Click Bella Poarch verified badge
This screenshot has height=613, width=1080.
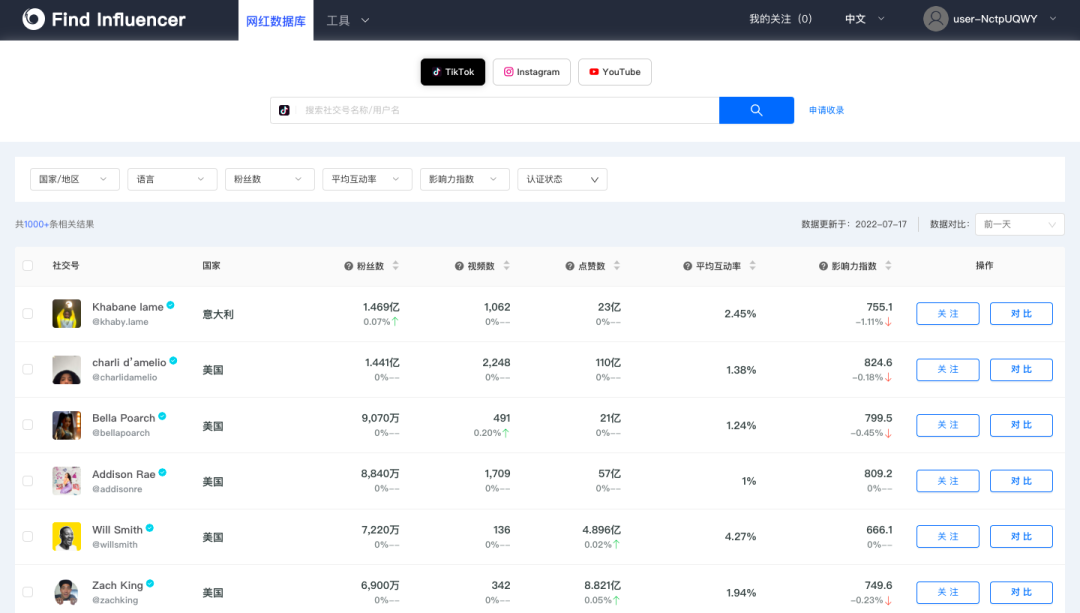pos(163,416)
